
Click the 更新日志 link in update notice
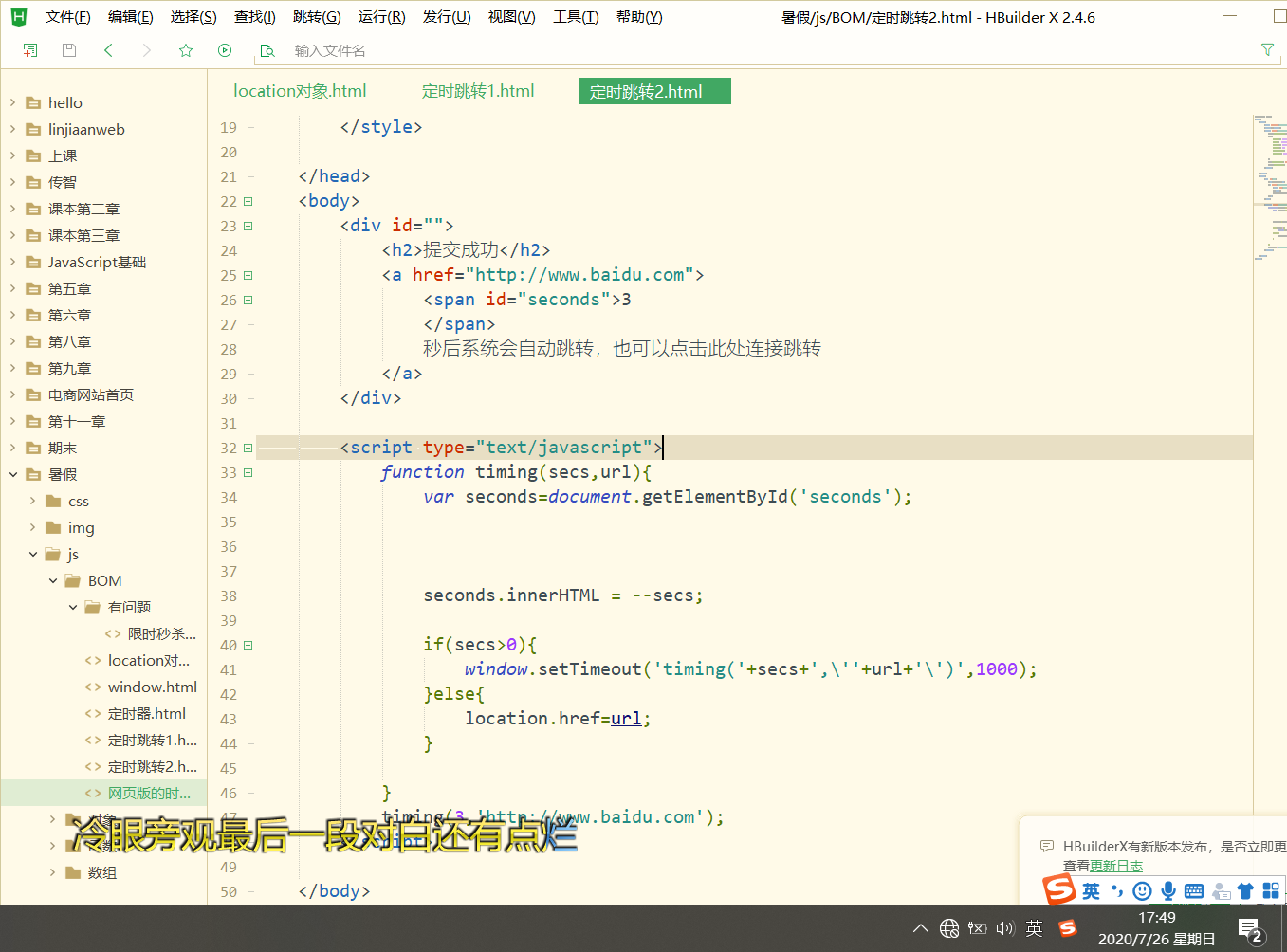click(1116, 866)
